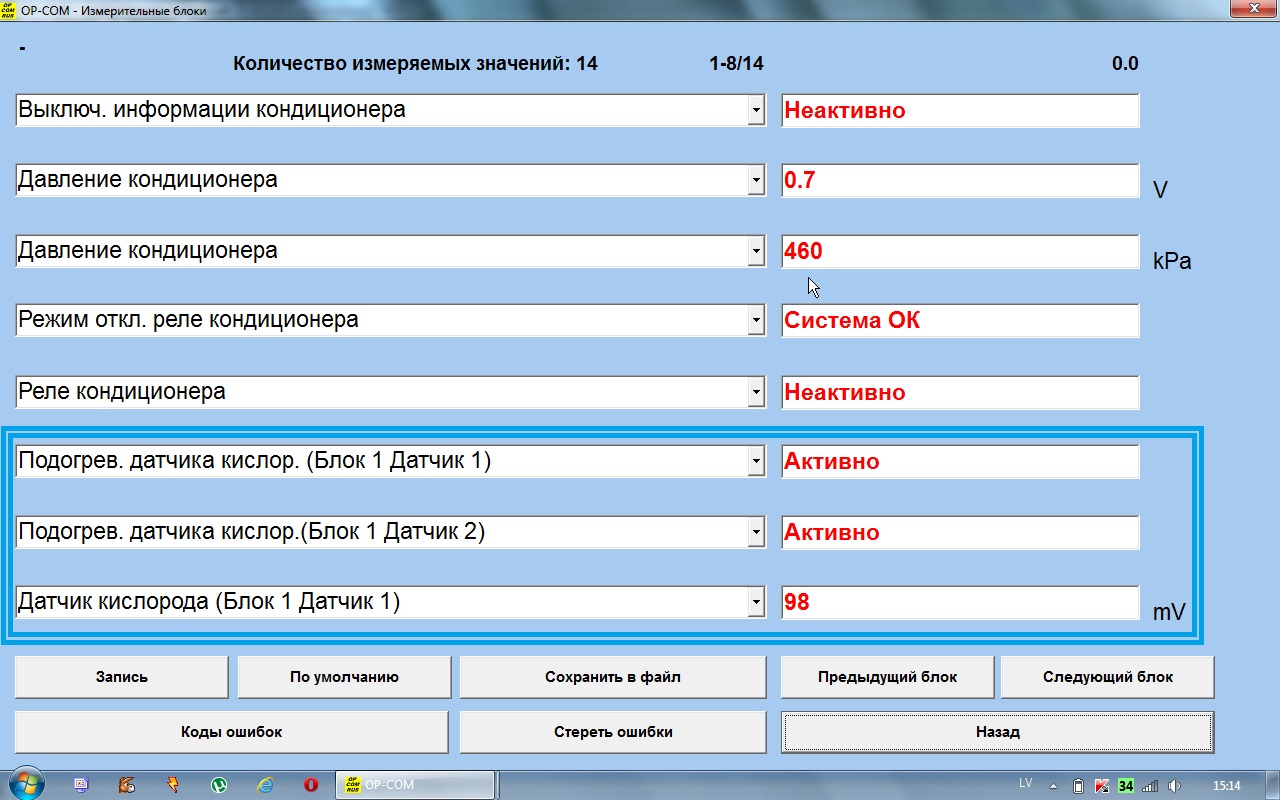Expand the 'Реле кондиционера' parameter dropdown
The image size is (1280, 800).
click(x=756, y=392)
